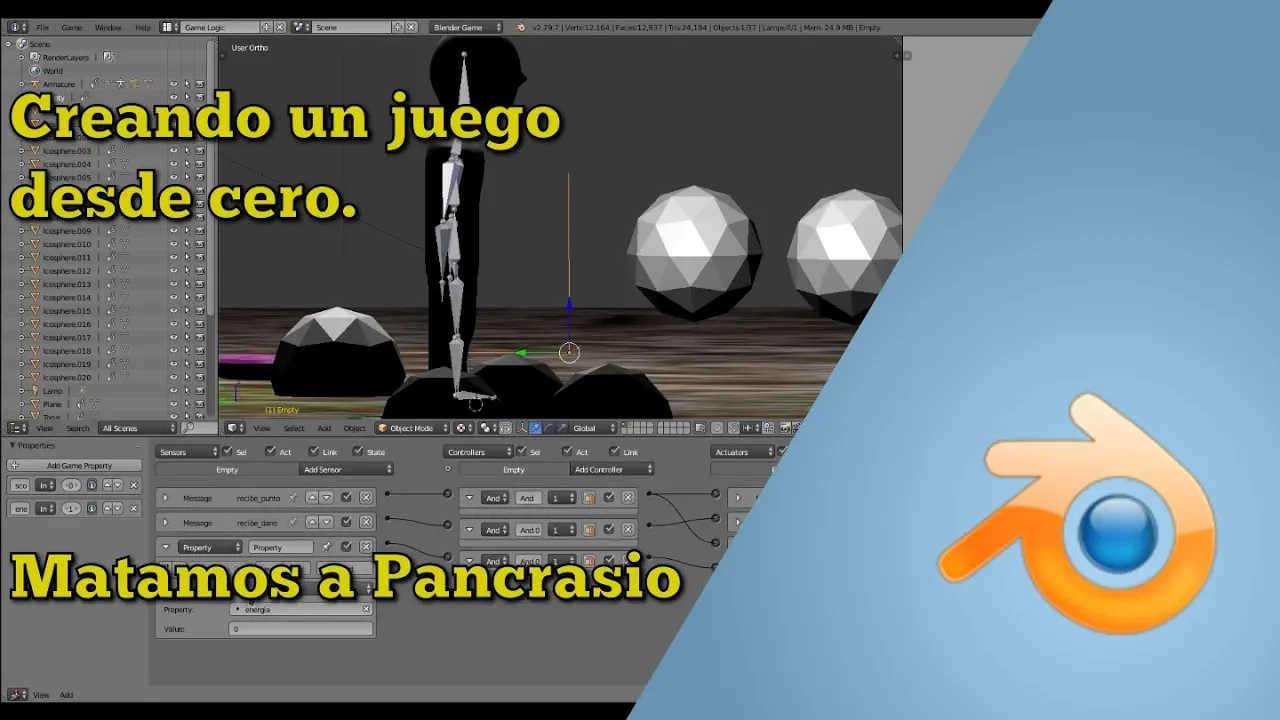Toggle debug info for 'ene' property
The width and height of the screenshot is (1280, 720).
(x=91, y=509)
